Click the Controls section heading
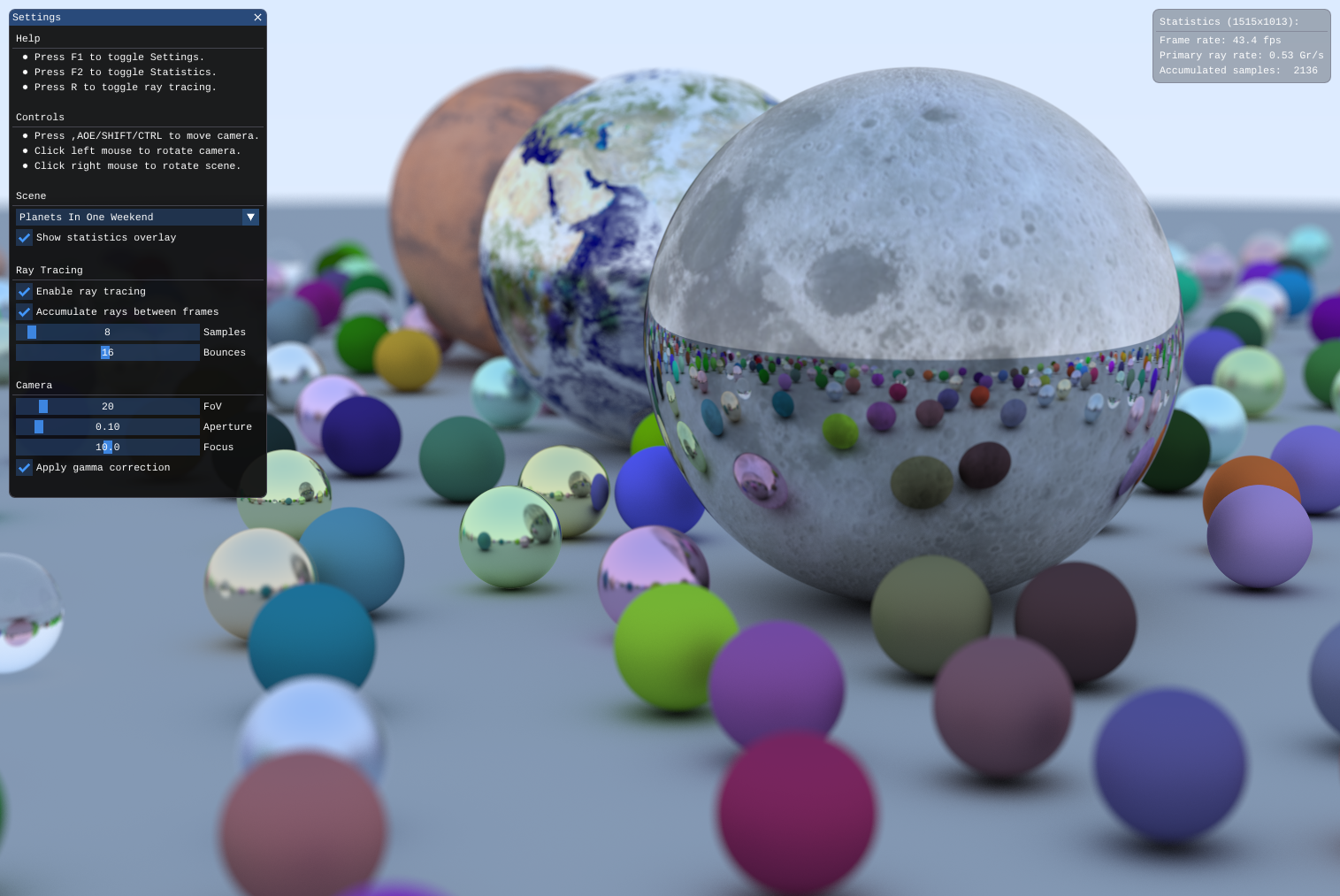 40,117
